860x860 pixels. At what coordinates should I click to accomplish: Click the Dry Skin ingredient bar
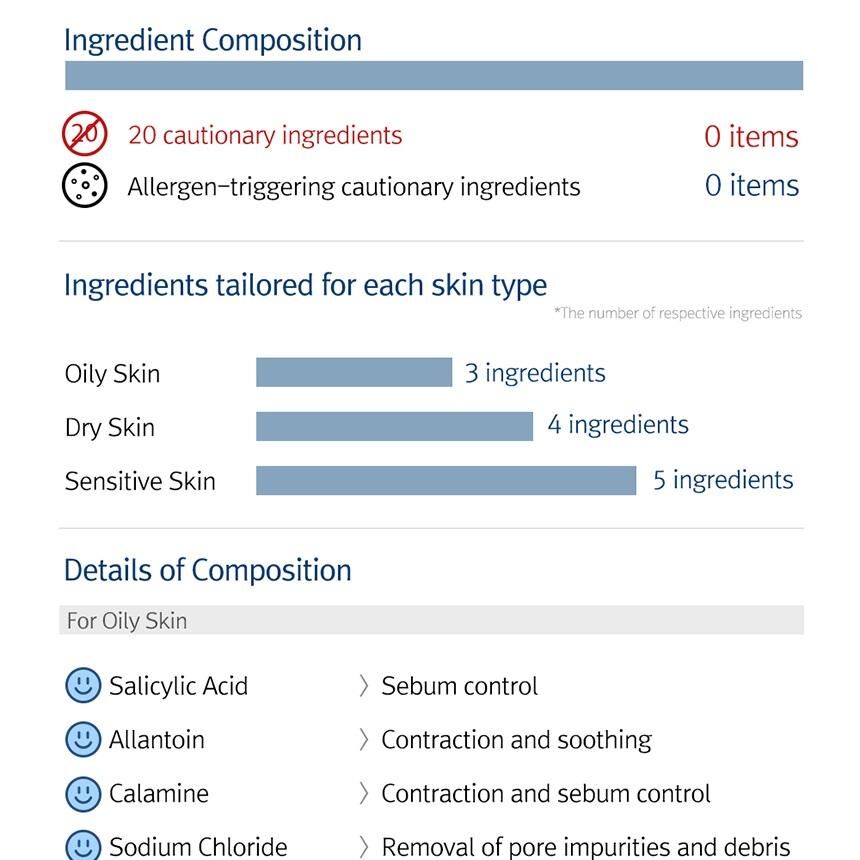pyautogui.click(x=394, y=426)
